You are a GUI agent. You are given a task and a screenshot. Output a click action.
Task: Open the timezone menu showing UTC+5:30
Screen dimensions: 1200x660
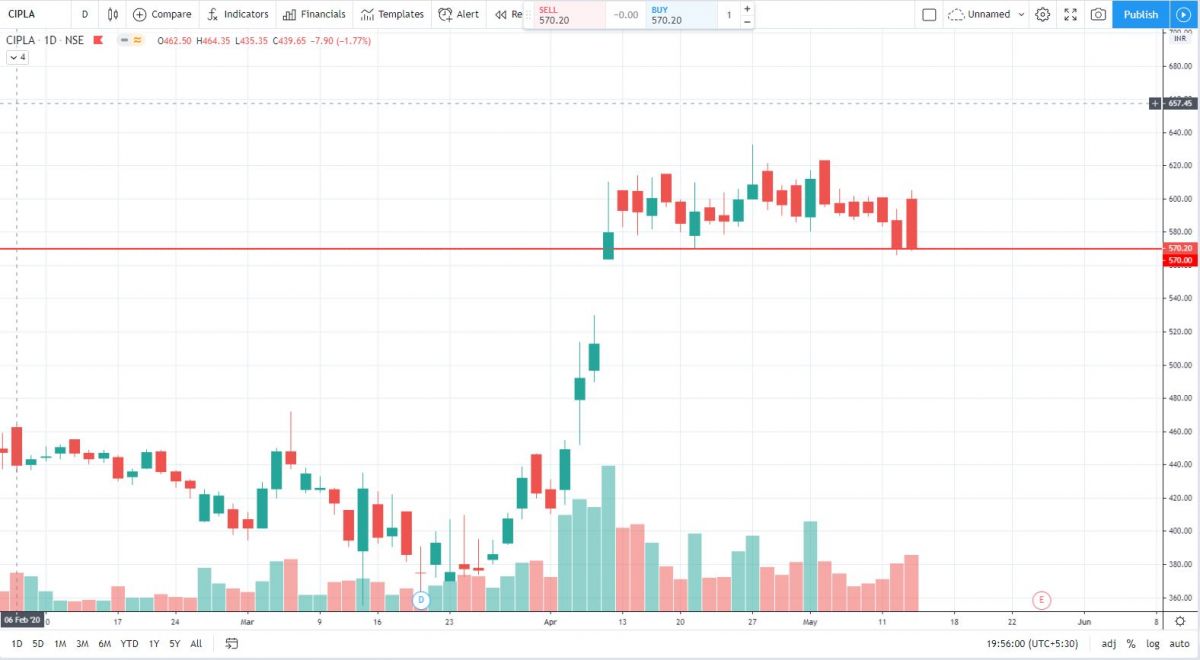click(1034, 644)
